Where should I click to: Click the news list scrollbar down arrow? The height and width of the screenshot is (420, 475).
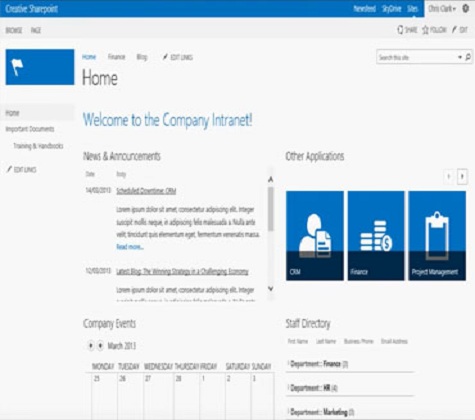pos(271,289)
